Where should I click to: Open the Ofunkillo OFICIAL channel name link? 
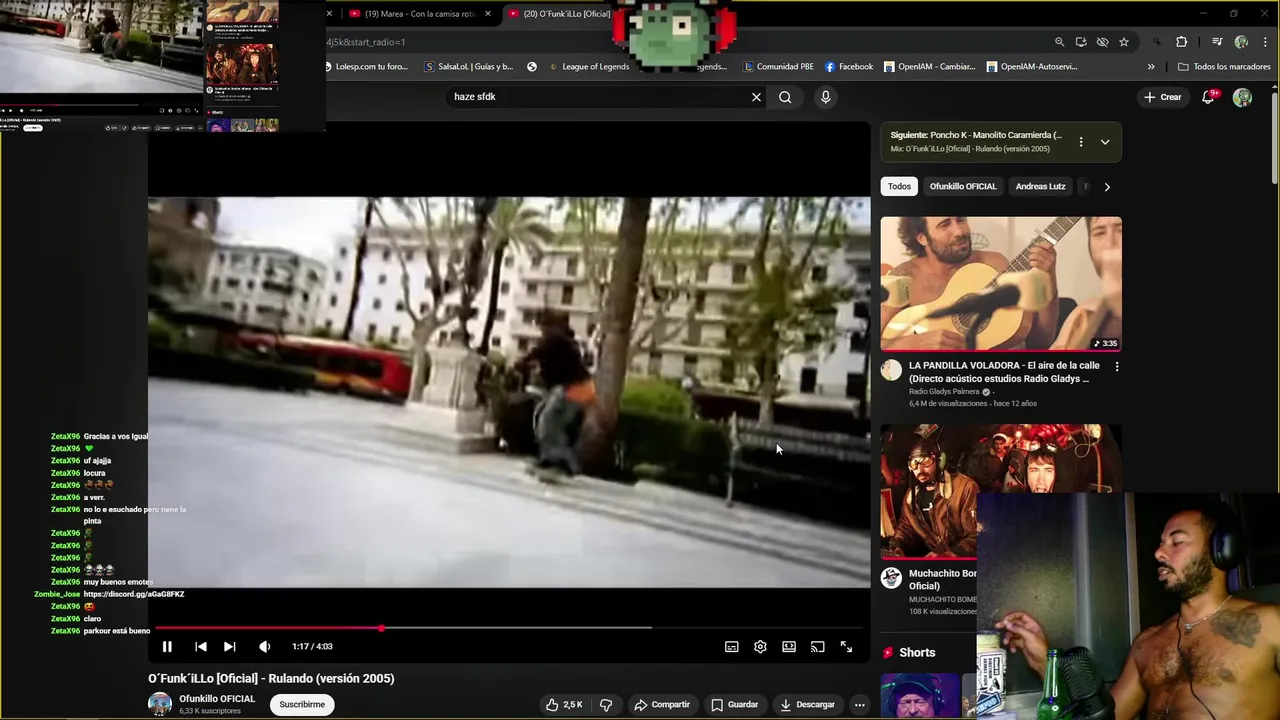click(217, 699)
